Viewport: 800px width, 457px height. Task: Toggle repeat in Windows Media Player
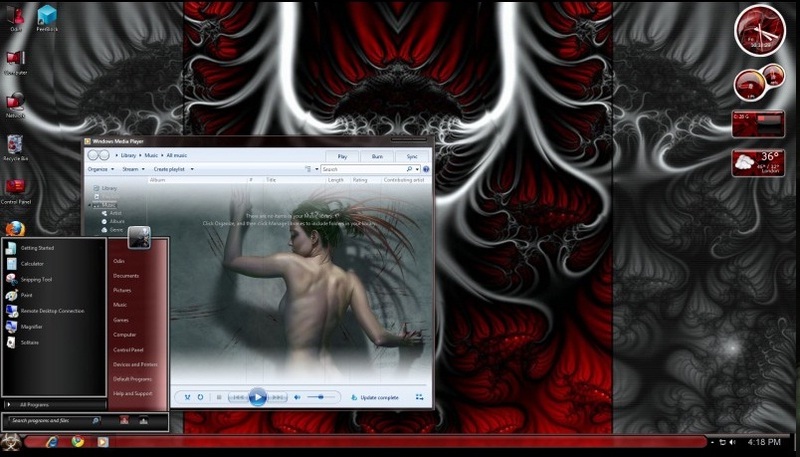(x=201, y=397)
